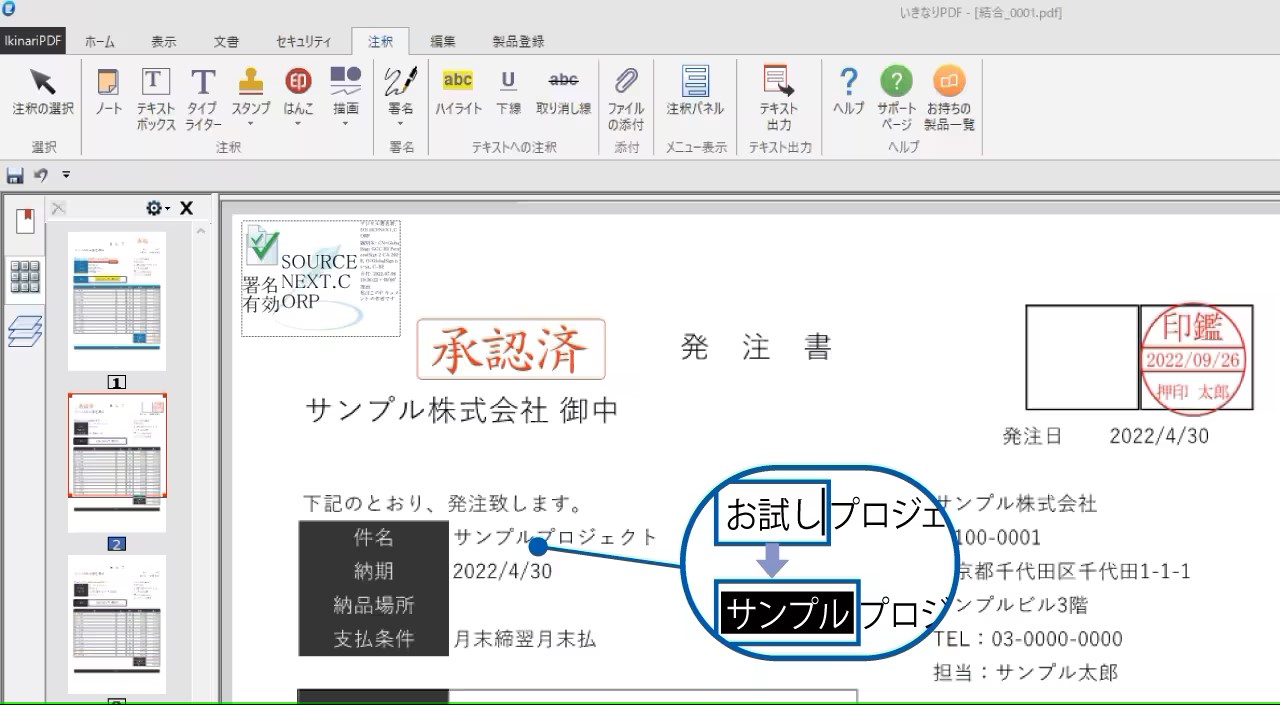Attach a file with ファイルの添付
1280x705 pixels.
625,95
